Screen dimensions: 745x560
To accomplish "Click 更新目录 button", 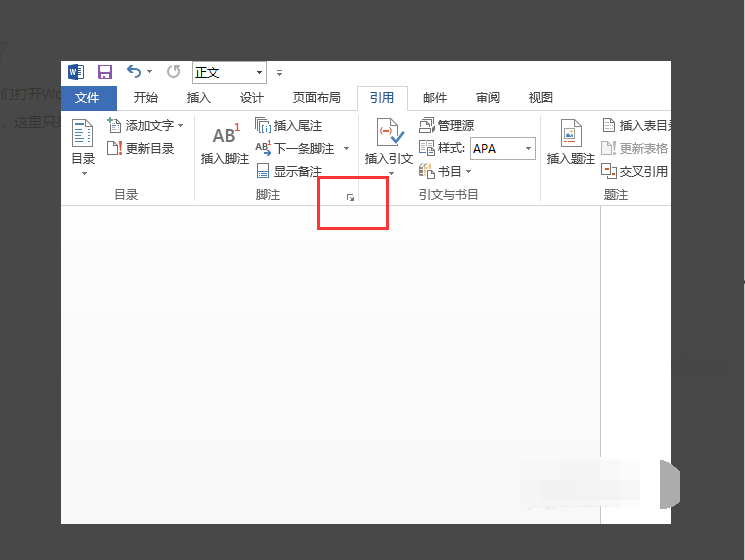I will pyautogui.click(x=141, y=149).
